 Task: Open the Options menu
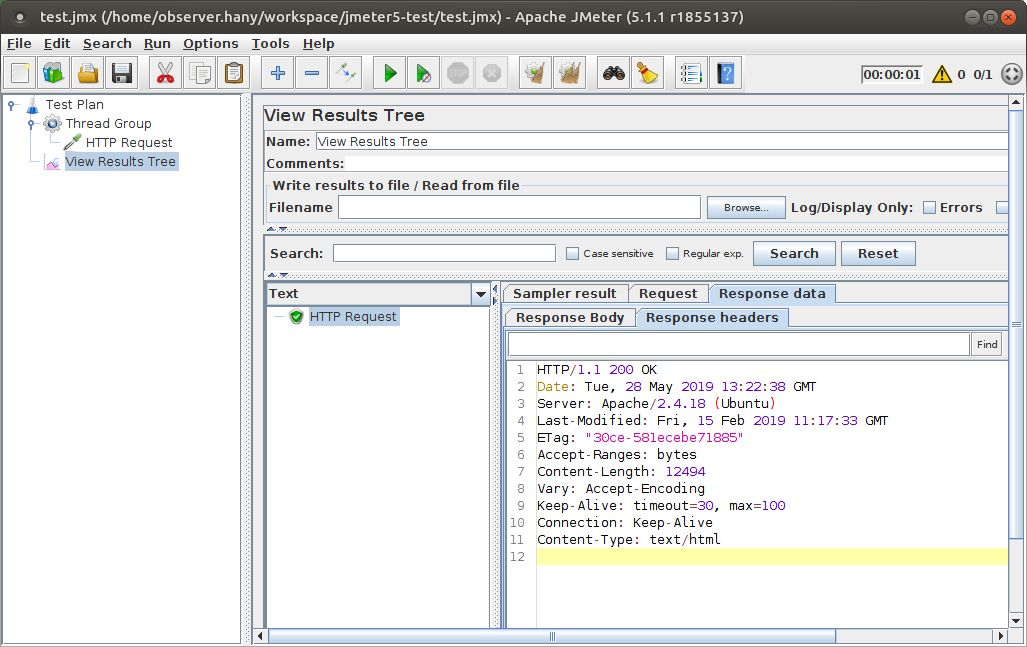coord(210,43)
